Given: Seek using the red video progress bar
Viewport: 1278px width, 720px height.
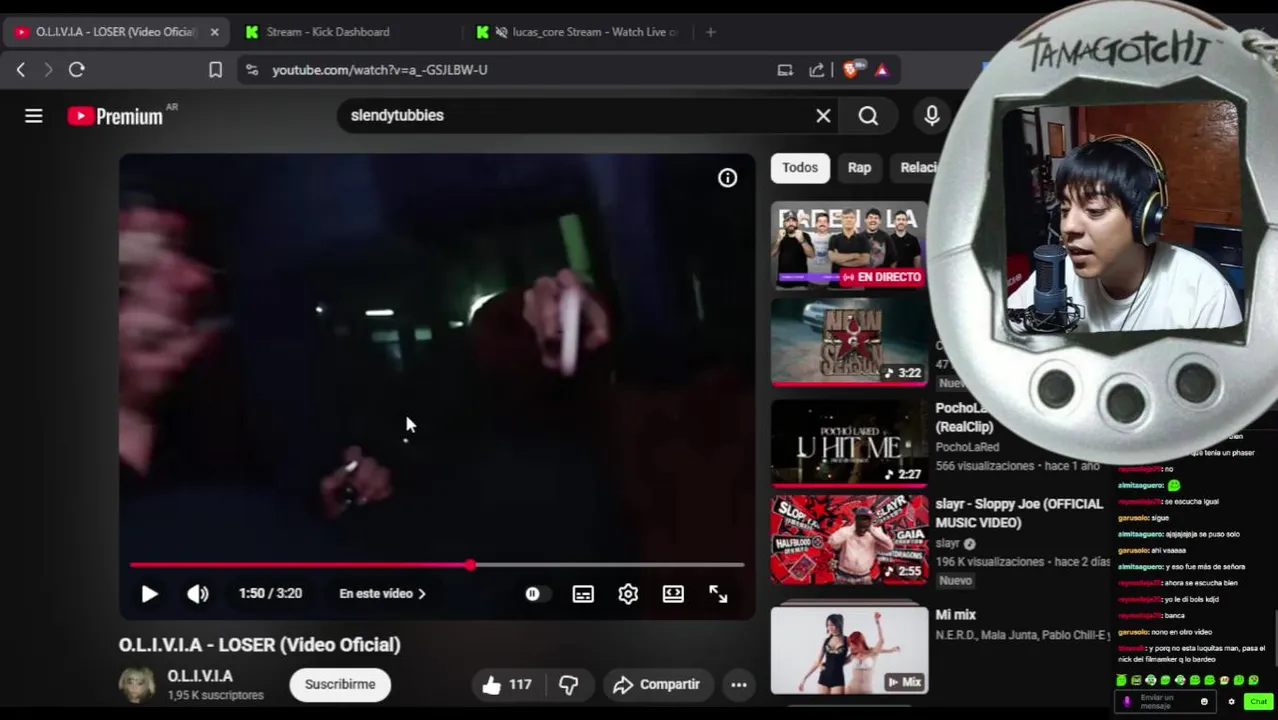Looking at the screenshot, I should pyautogui.click(x=437, y=565).
